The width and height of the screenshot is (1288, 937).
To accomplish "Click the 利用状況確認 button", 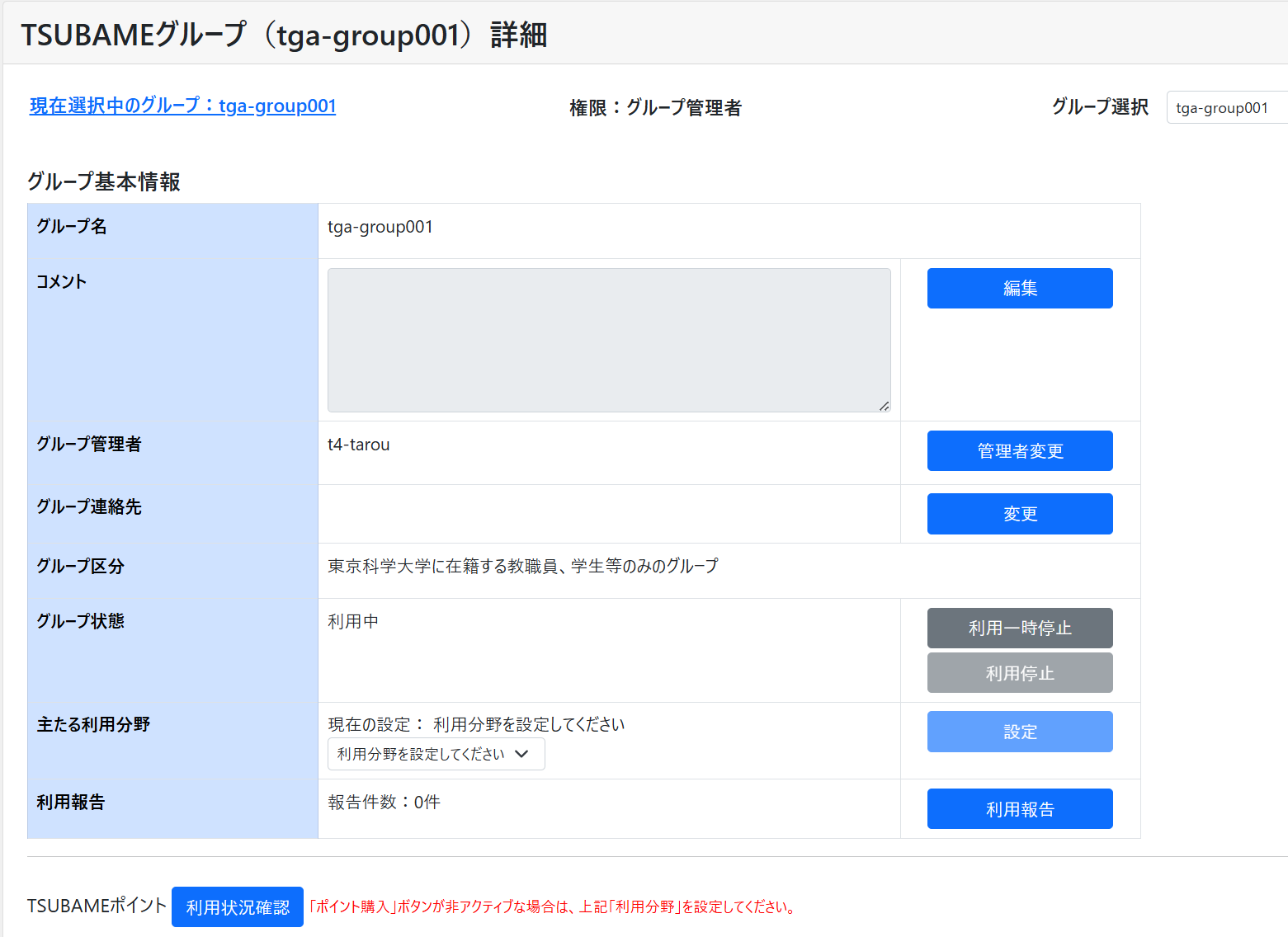I will [238, 907].
